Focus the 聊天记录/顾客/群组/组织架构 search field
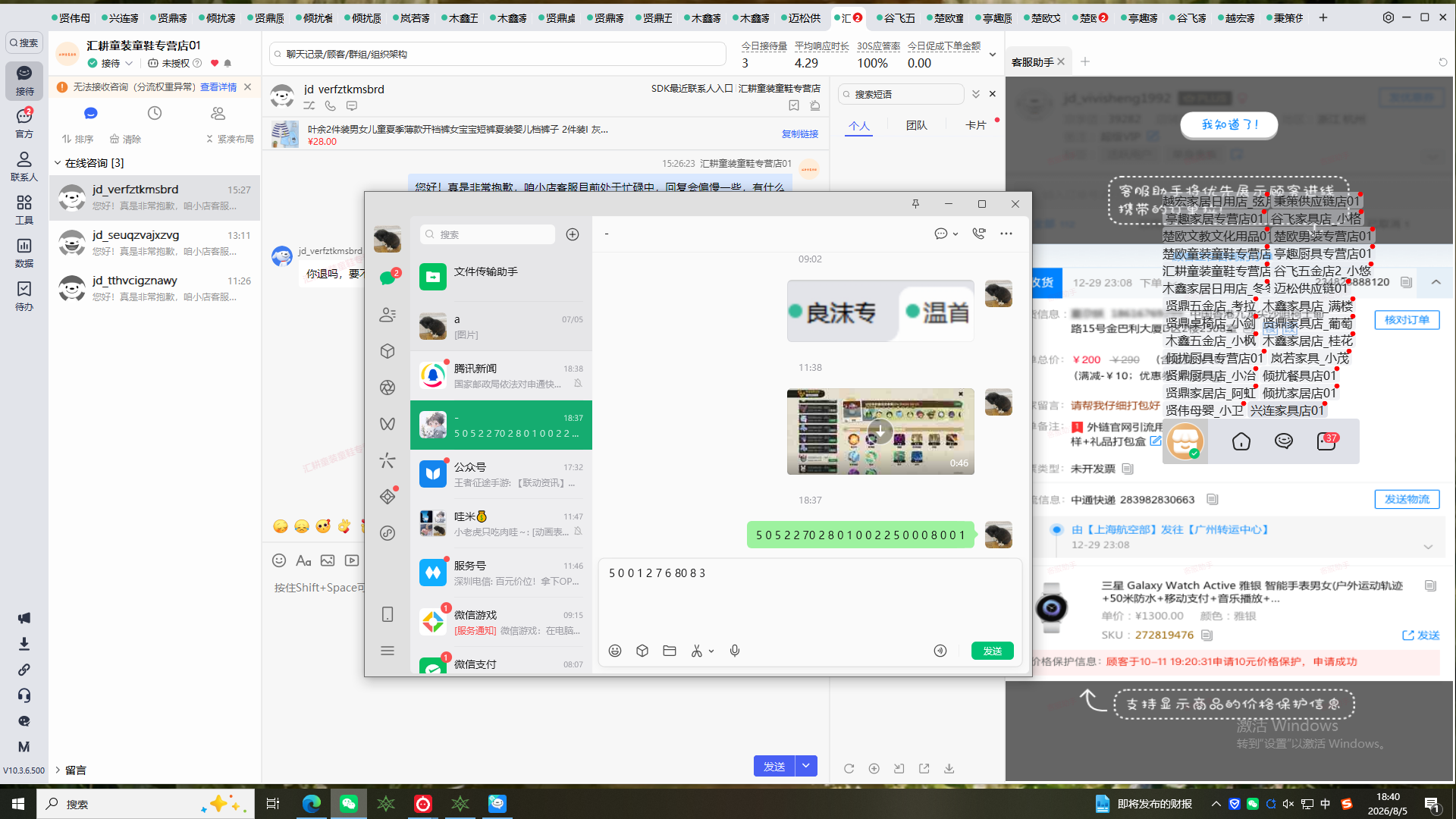 pyautogui.click(x=497, y=54)
